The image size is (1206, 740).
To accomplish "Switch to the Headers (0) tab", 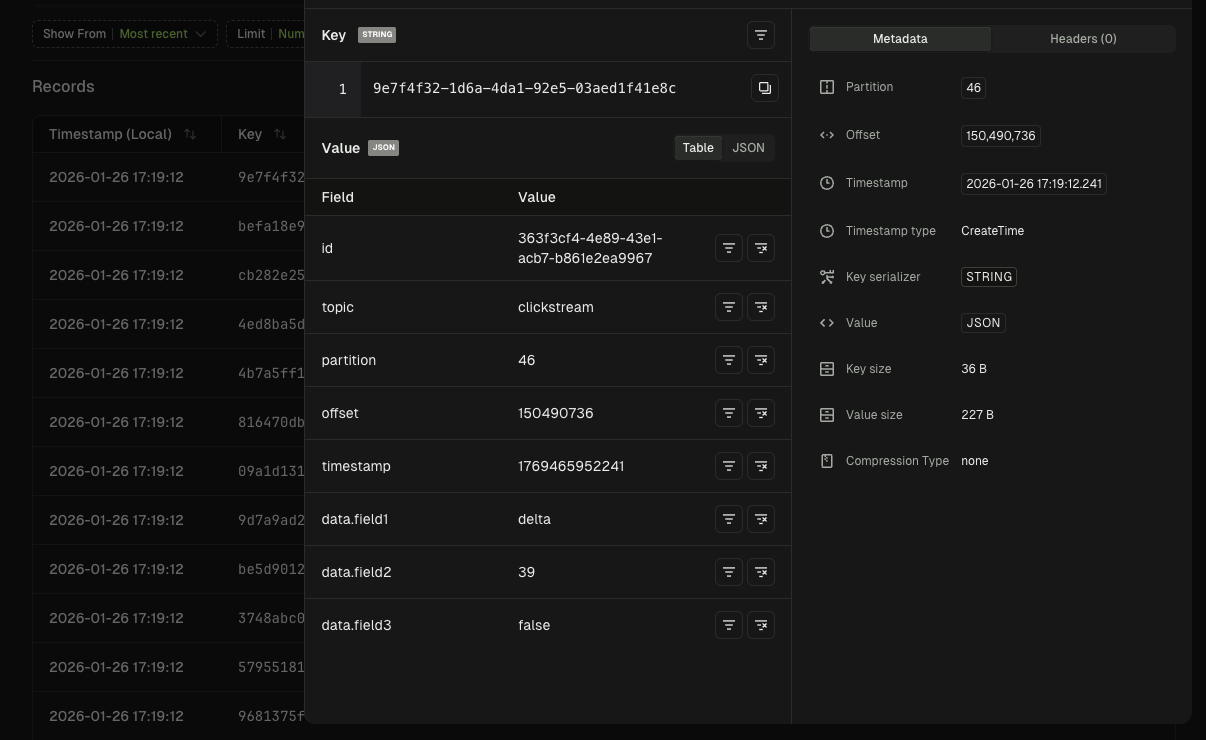I will tap(1083, 38).
